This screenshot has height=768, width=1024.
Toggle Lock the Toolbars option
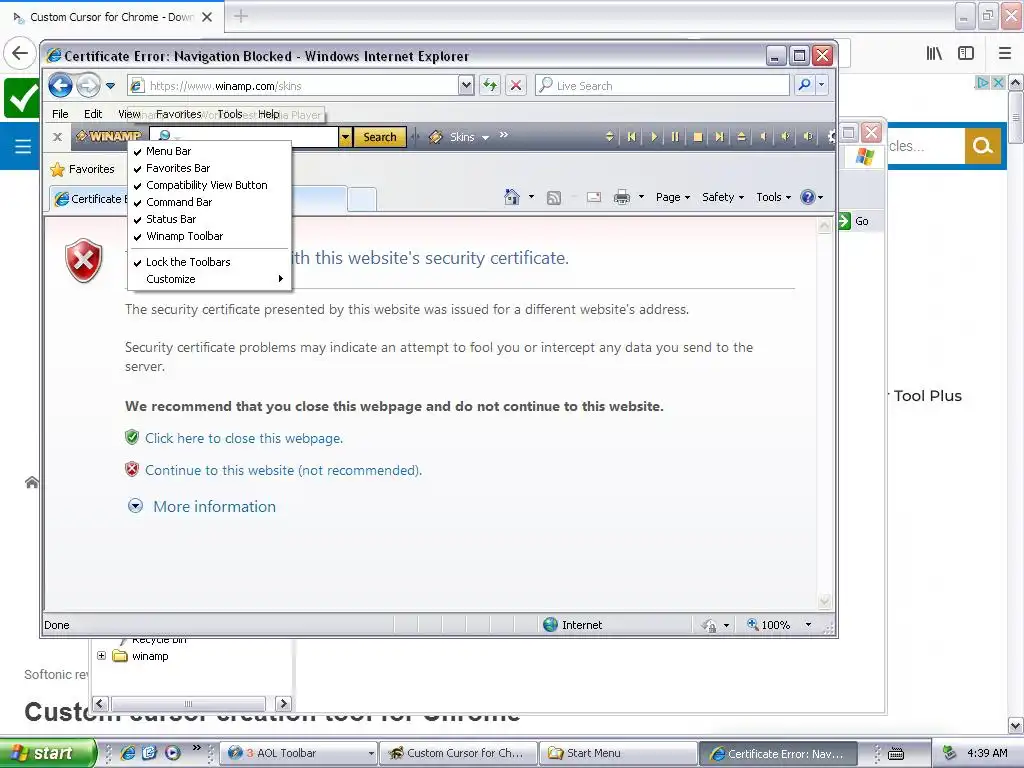[x=209, y=262]
